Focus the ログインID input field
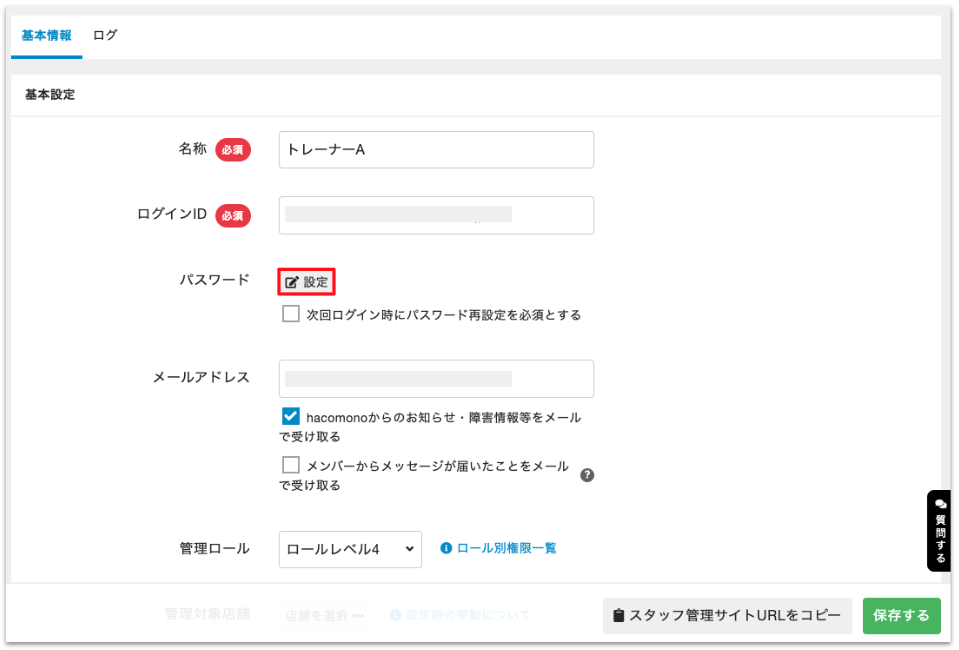The image size is (959, 650). (x=436, y=215)
